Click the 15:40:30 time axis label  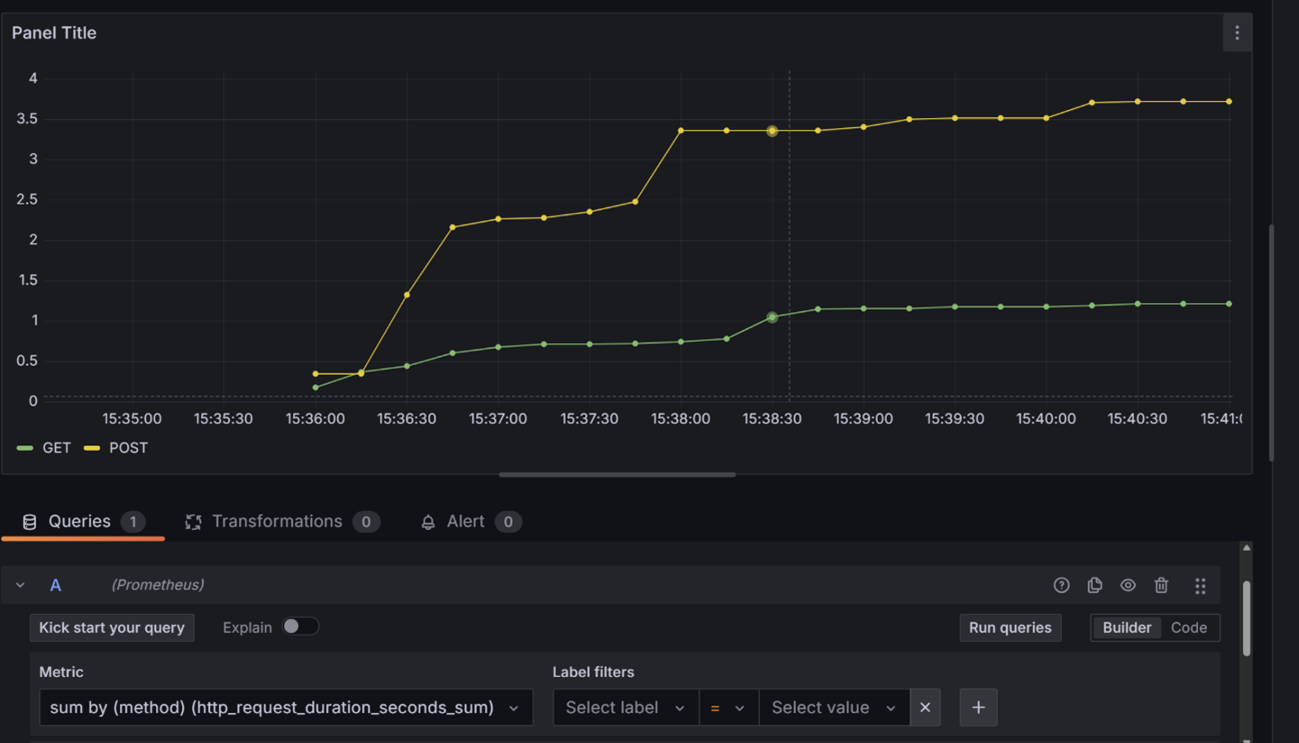(1137, 419)
